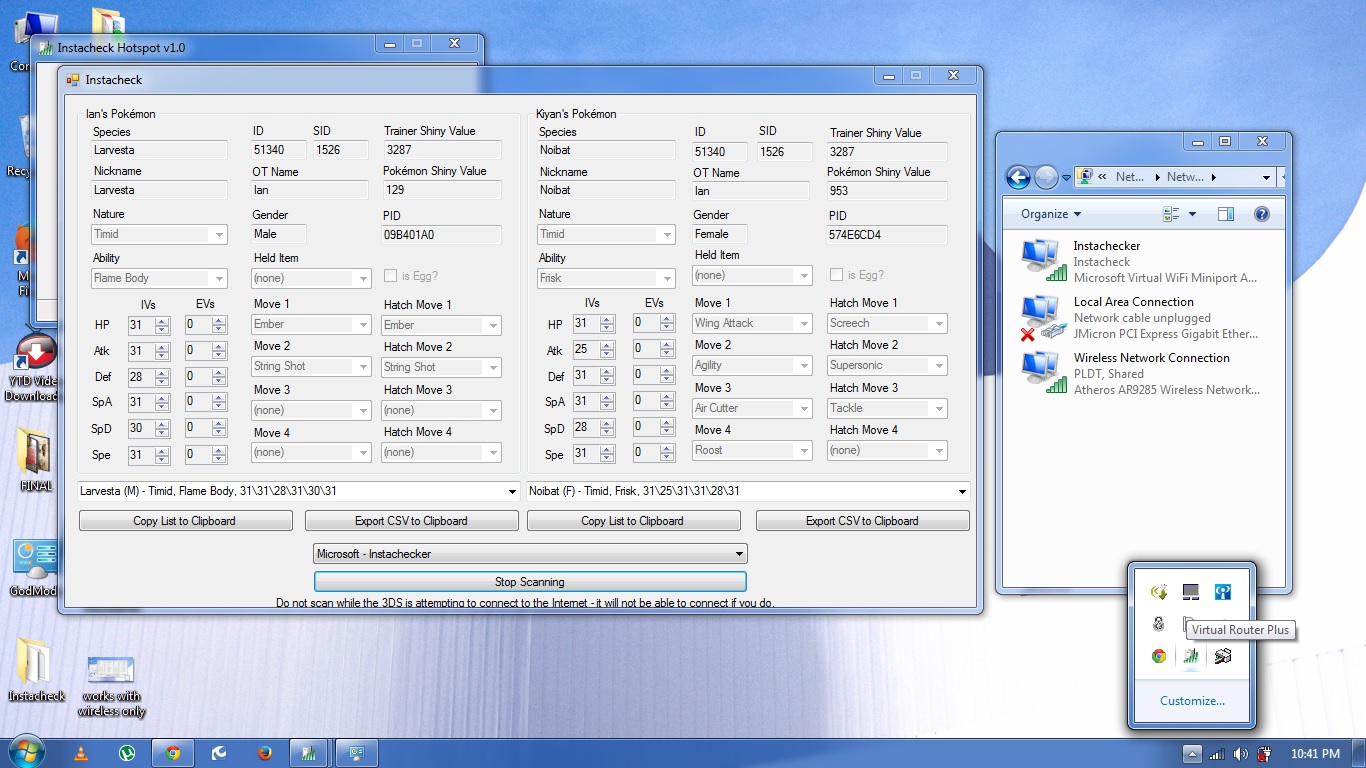Viewport: 1366px width, 768px height.
Task: Open the Supersonic Hatch Move 2 dropdown
Action: (938, 366)
